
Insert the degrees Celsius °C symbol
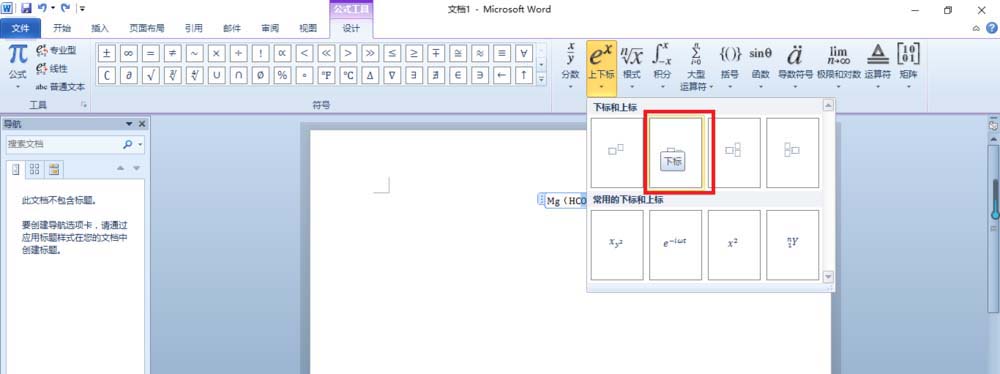(348, 75)
